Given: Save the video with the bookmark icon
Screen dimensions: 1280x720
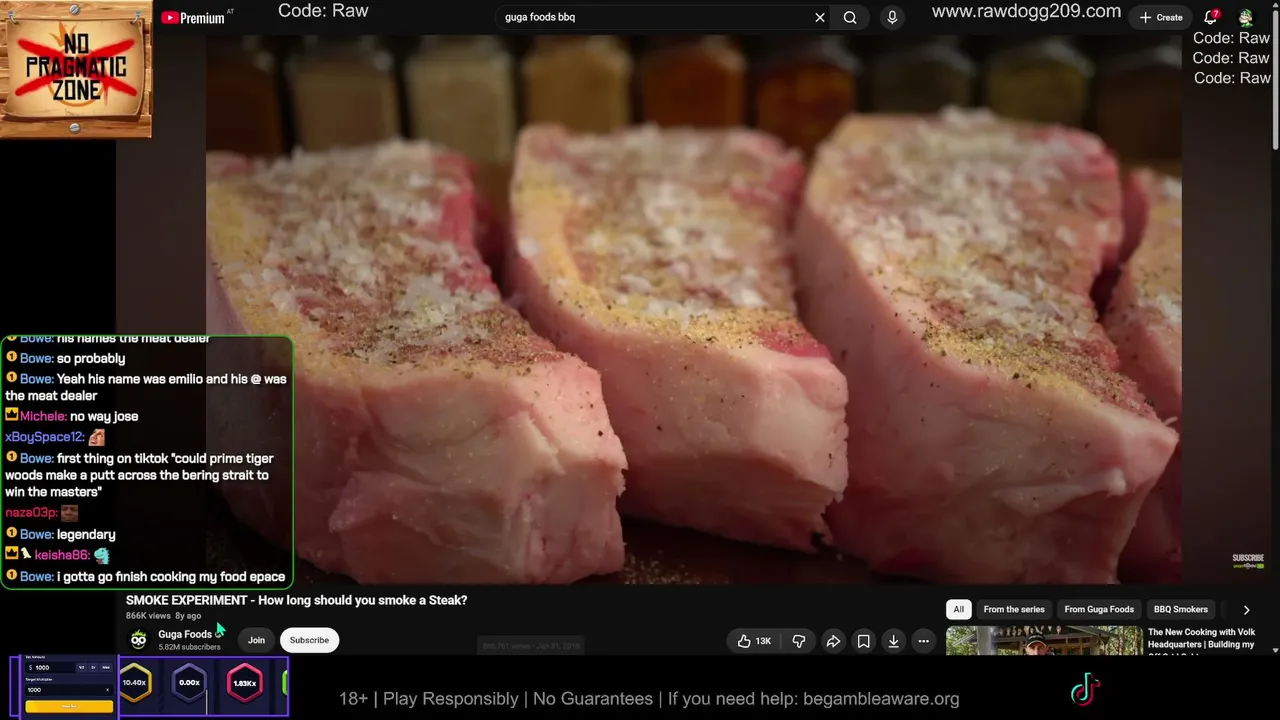Looking at the screenshot, I should point(864,641).
